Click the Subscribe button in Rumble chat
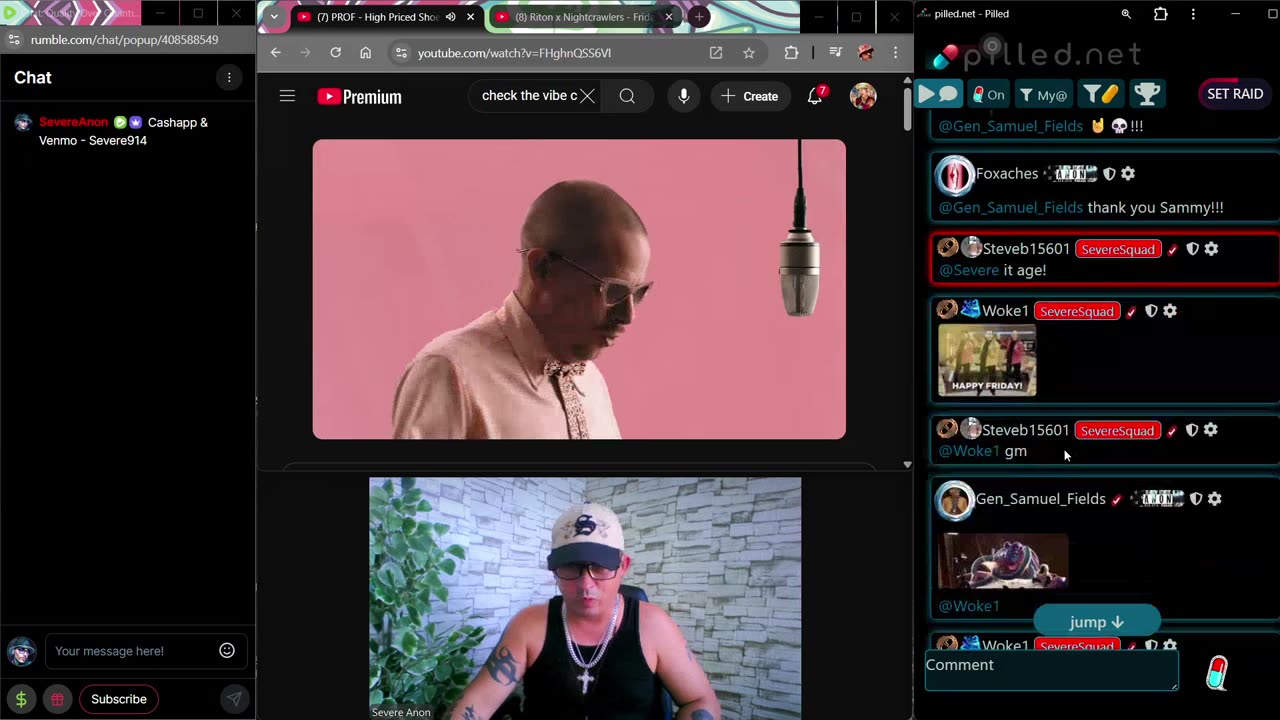This screenshot has height=720, width=1280. click(119, 699)
